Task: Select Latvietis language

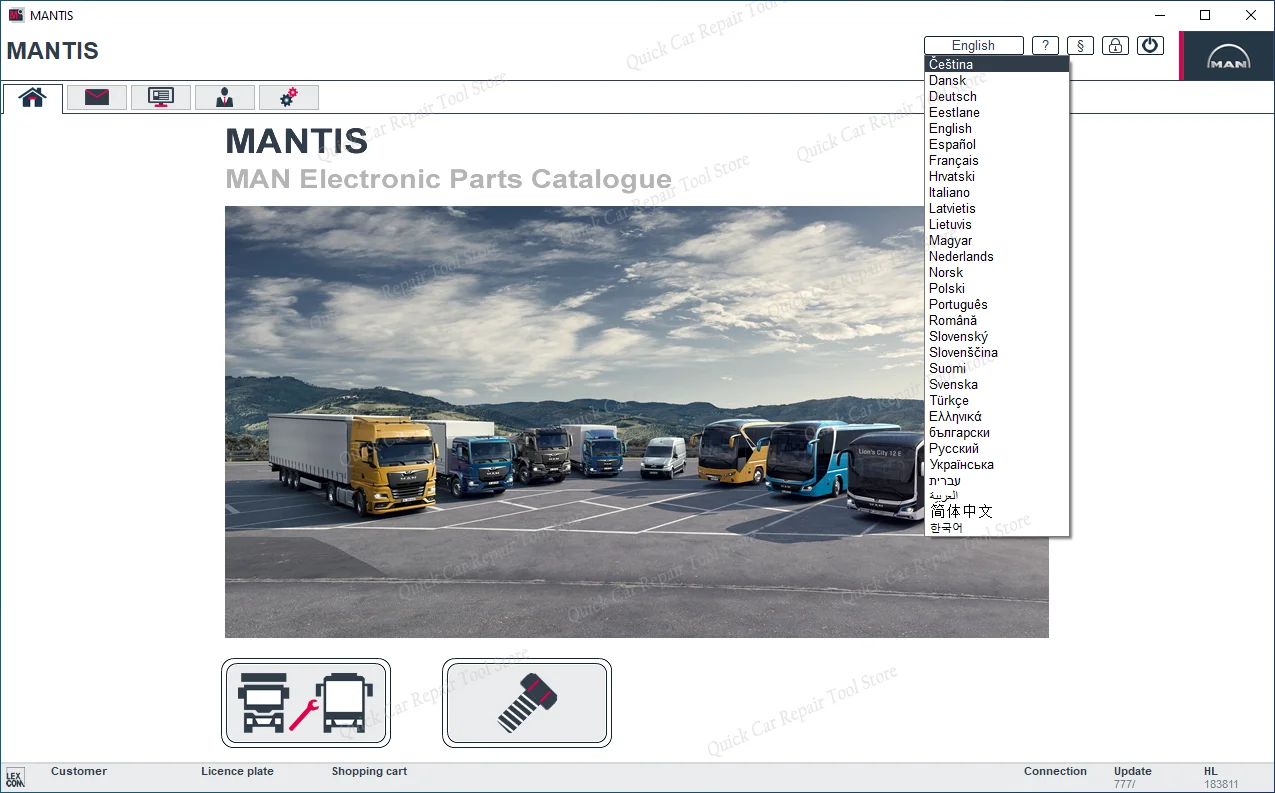Action: [x=997, y=208]
